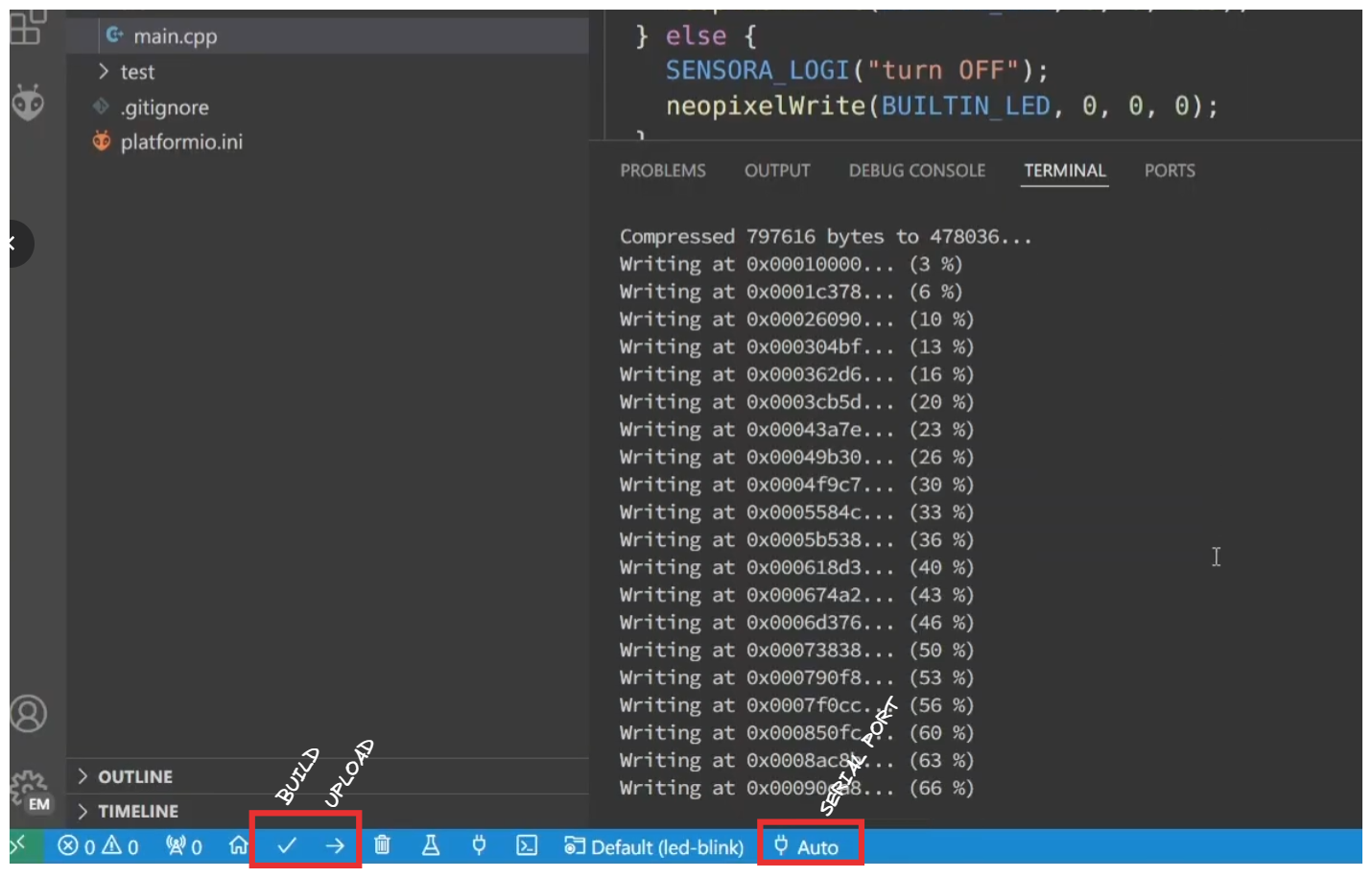
Task: Open the DEBUG CONSOLE tab
Action: (x=916, y=170)
